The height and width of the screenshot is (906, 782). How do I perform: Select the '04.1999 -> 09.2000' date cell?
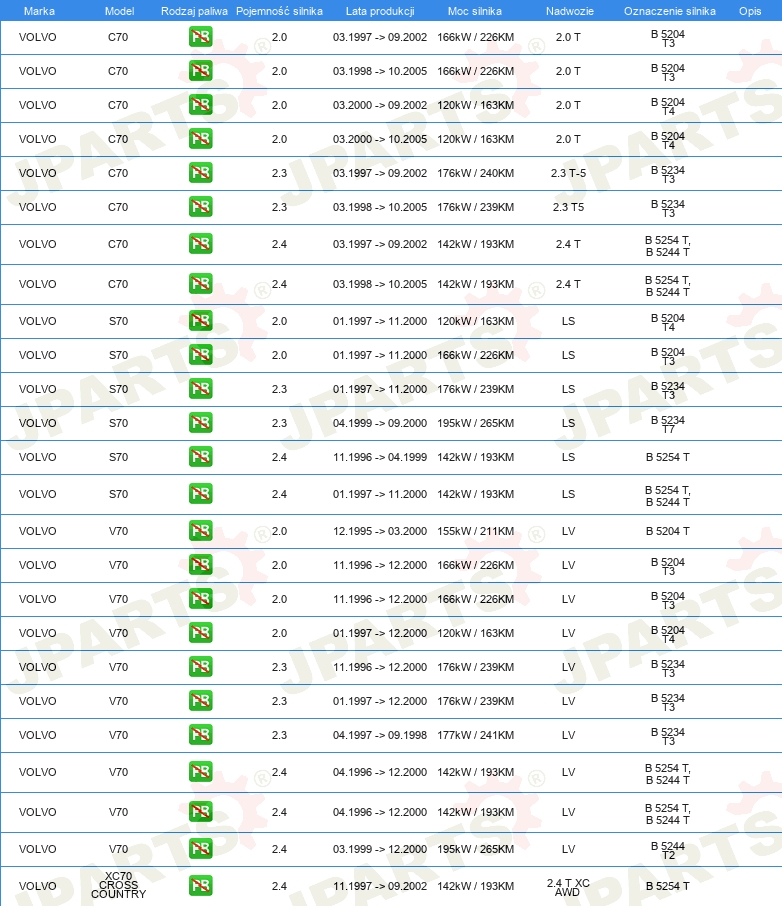click(380, 423)
